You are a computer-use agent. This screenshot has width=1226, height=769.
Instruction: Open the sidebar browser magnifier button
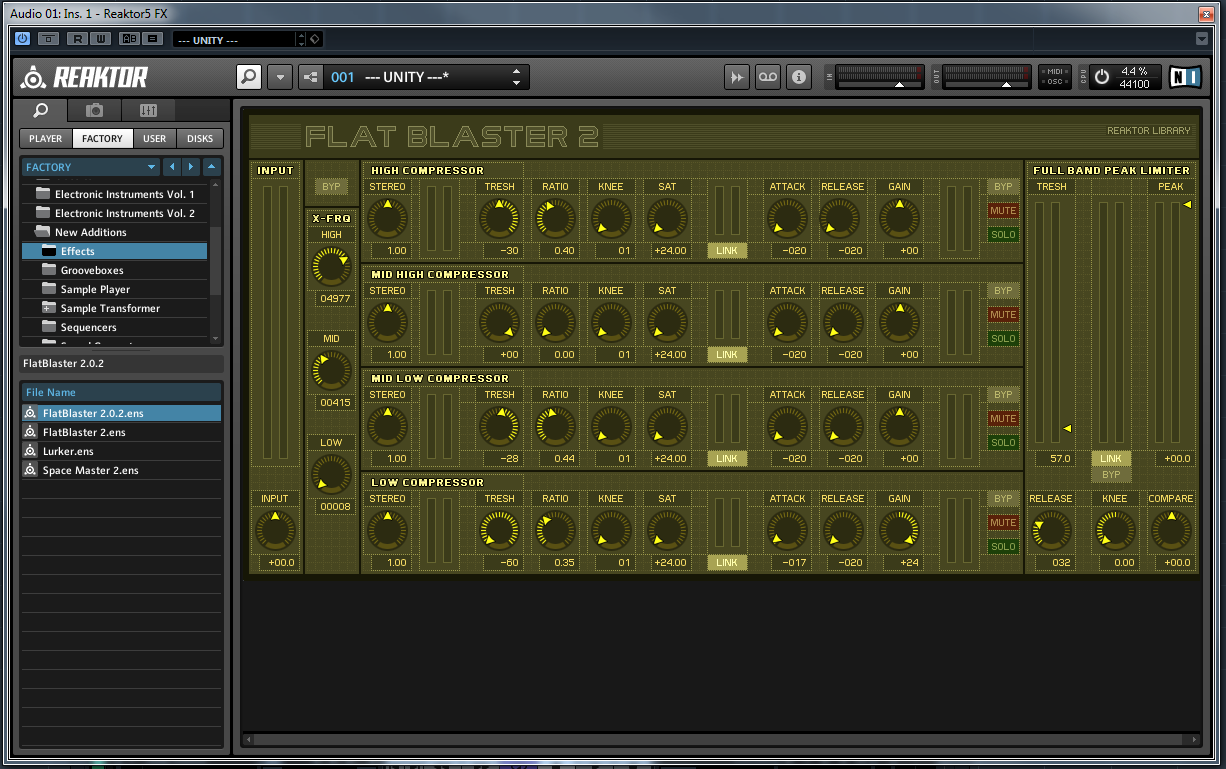tap(249, 77)
